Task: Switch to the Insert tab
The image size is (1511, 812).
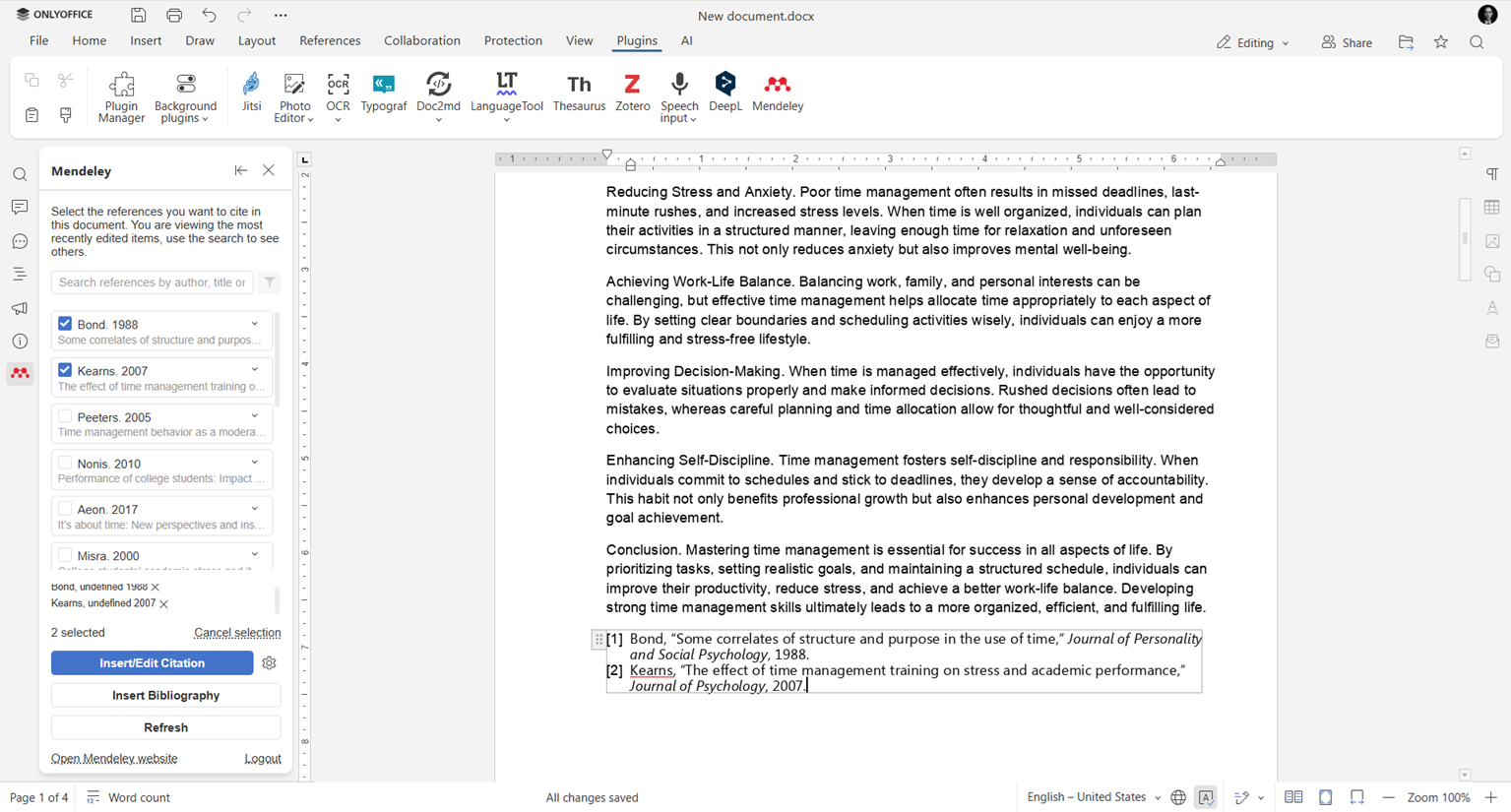Action: (146, 40)
